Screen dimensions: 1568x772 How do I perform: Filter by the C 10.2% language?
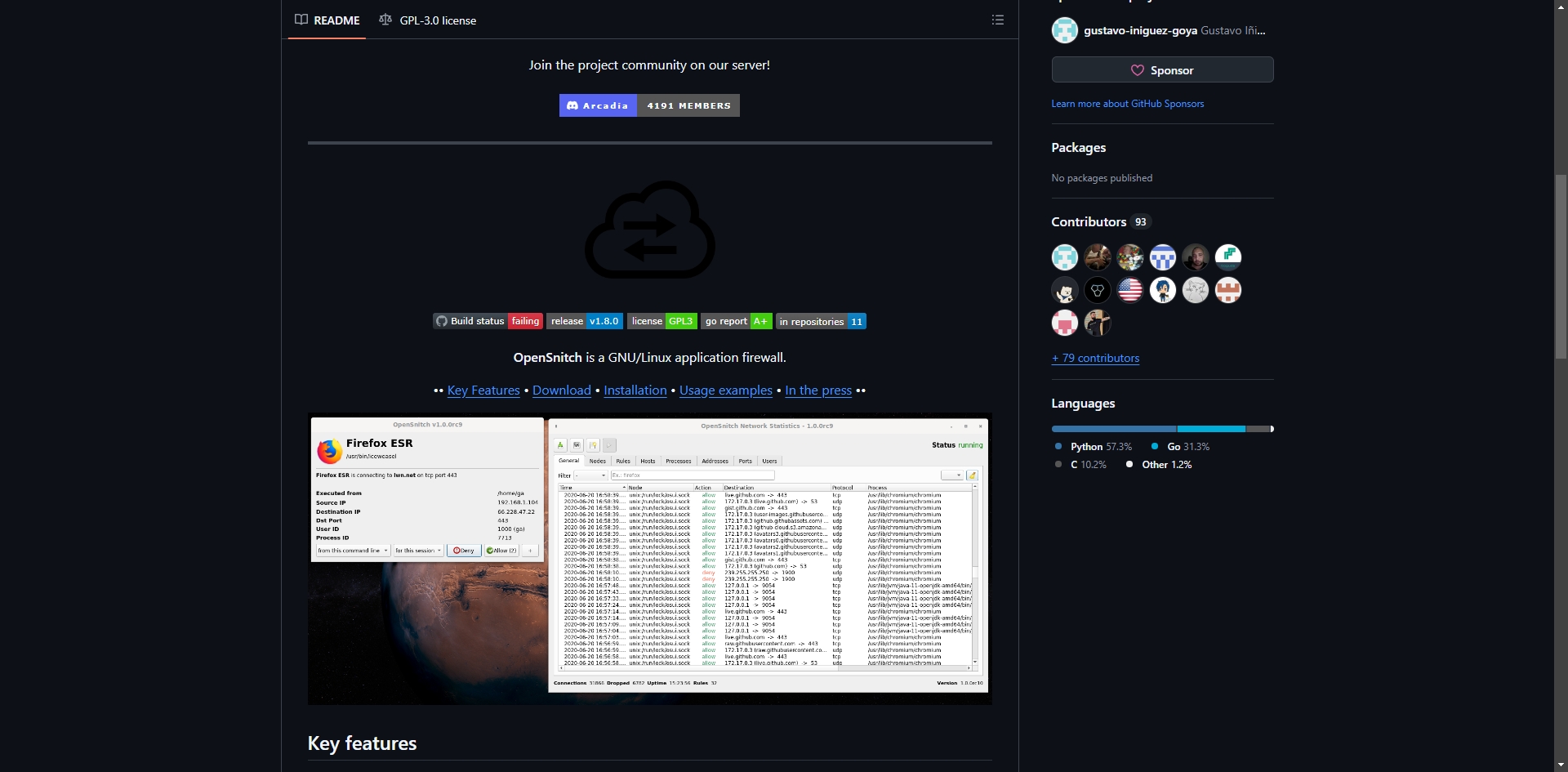tap(1080, 465)
